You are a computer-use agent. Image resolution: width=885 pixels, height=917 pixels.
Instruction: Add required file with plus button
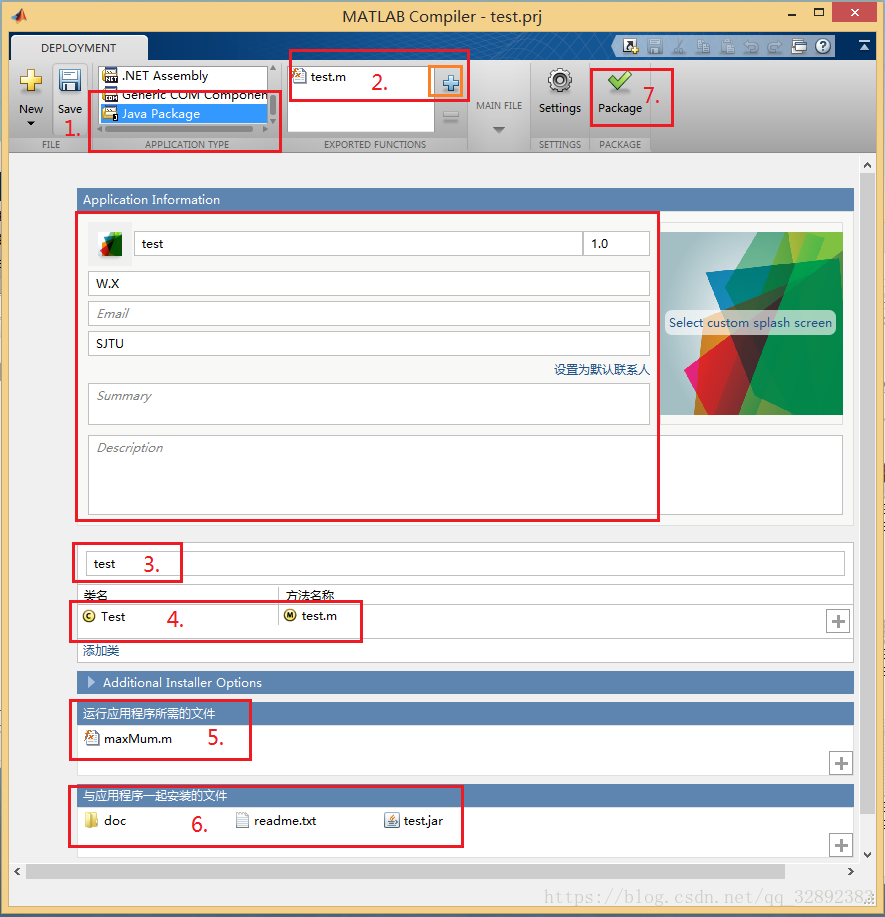tap(841, 763)
